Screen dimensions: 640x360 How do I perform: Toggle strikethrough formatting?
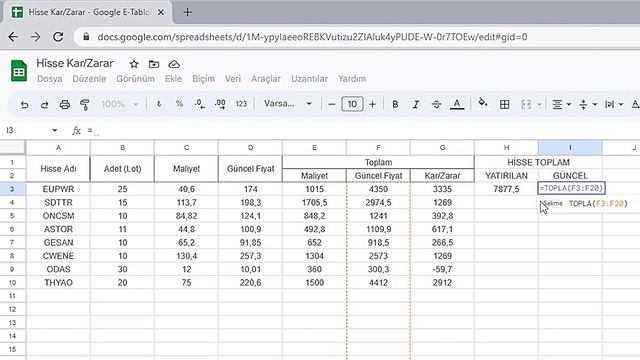pos(436,104)
